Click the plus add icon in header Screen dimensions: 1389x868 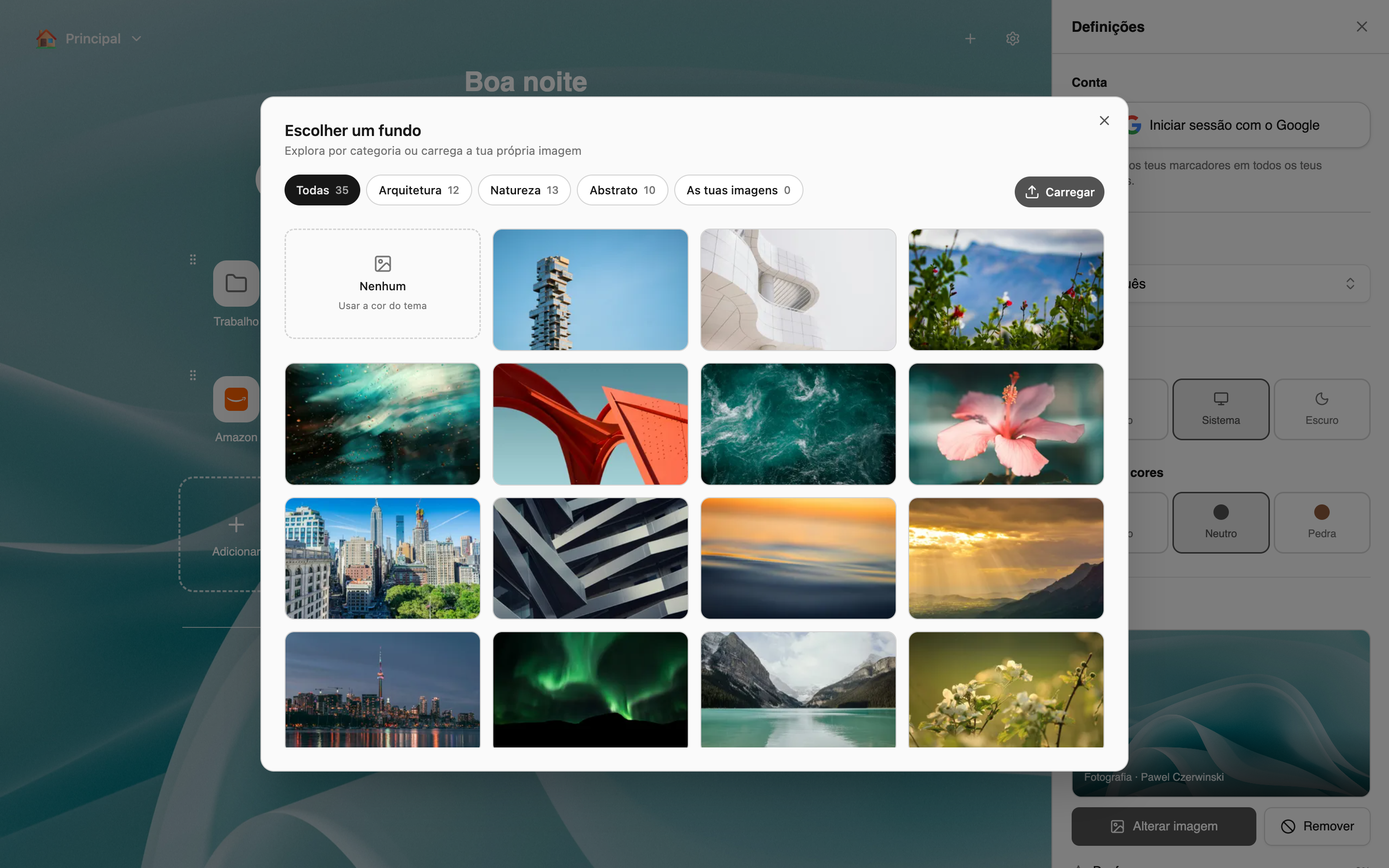click(x=970, y=39)
